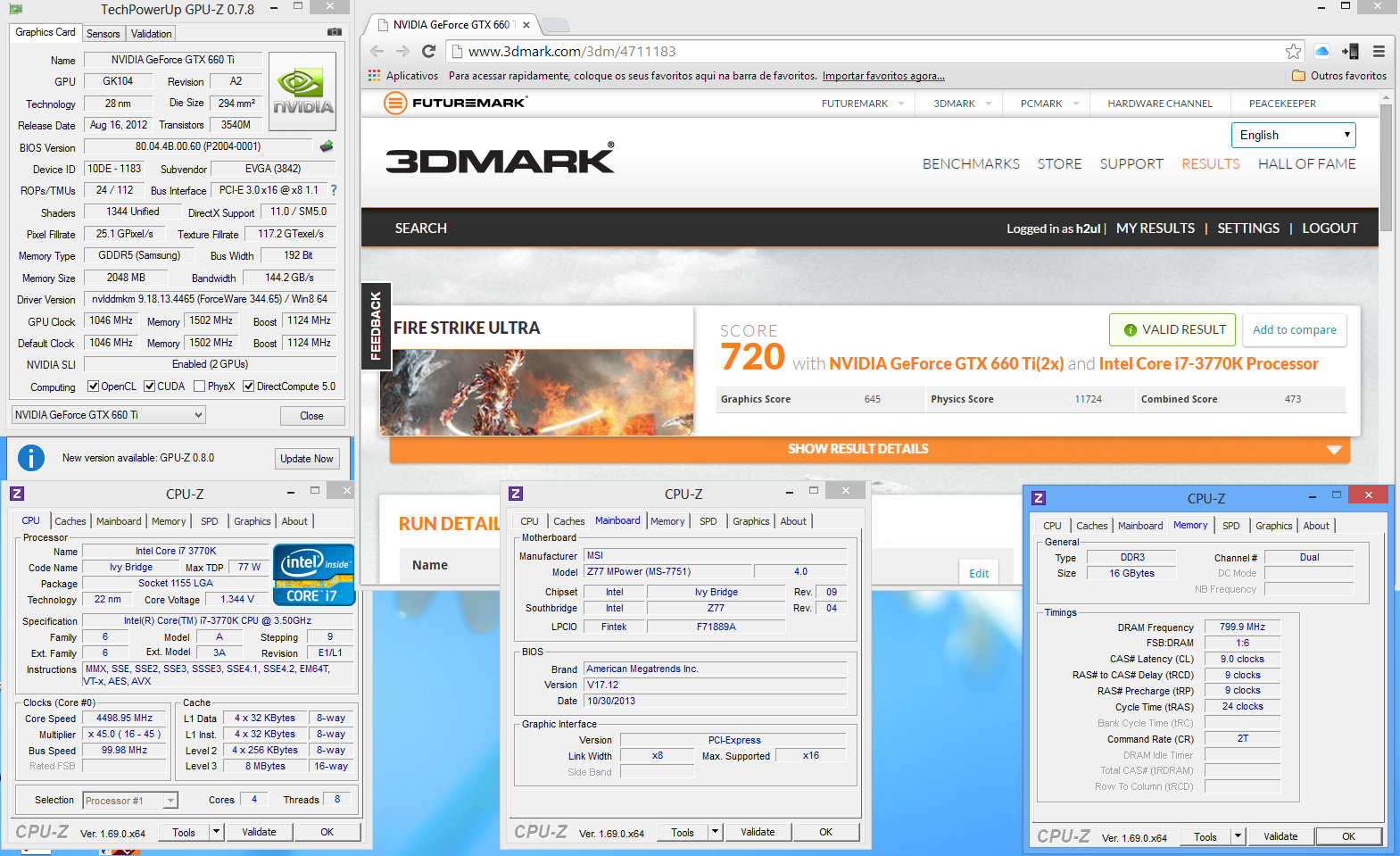The height and width of the screenshot is (856, 1400).
Task: Open the English language dropdown
Action: [x=1294, y=135]
